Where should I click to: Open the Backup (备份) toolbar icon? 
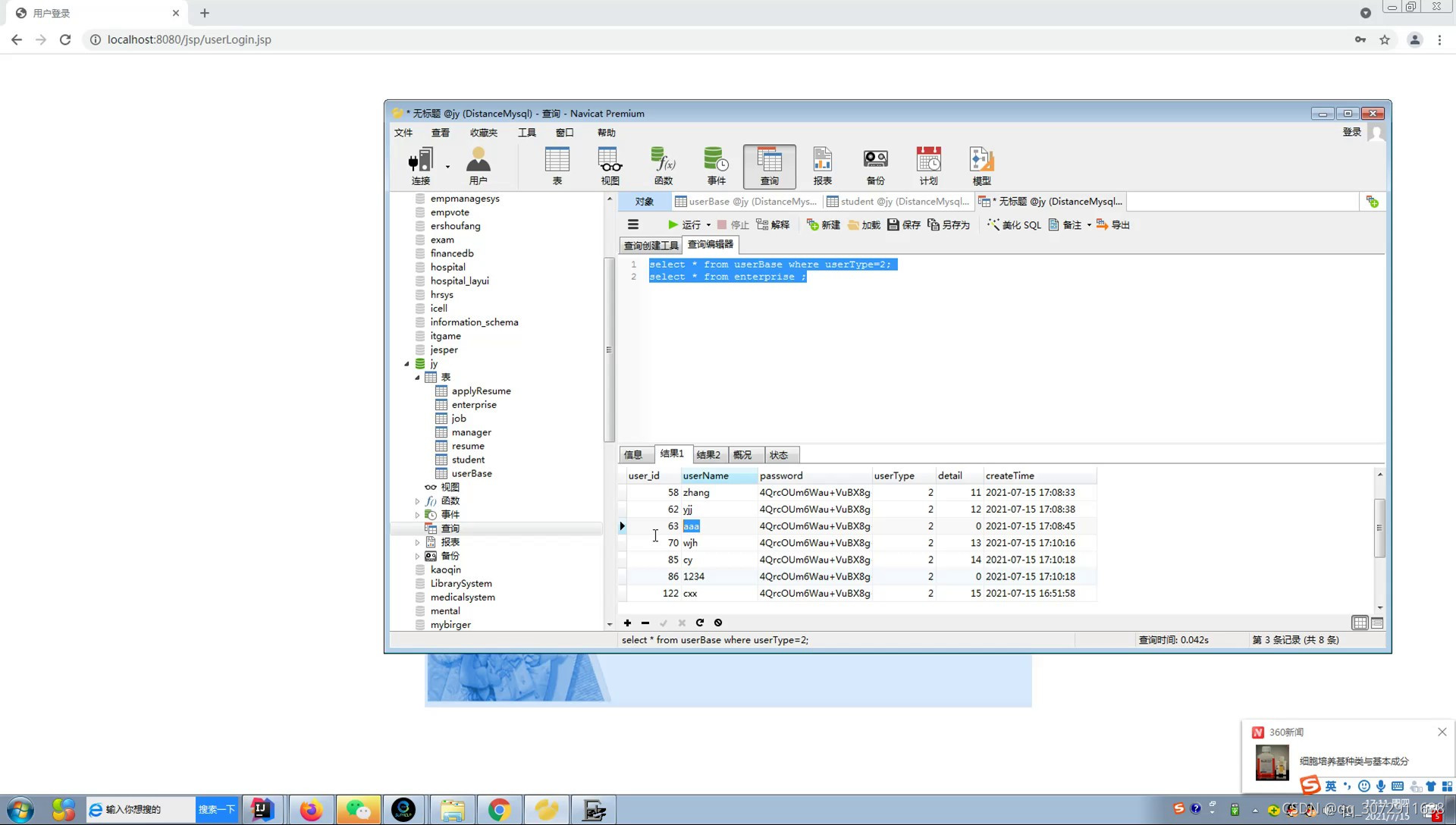875,166
